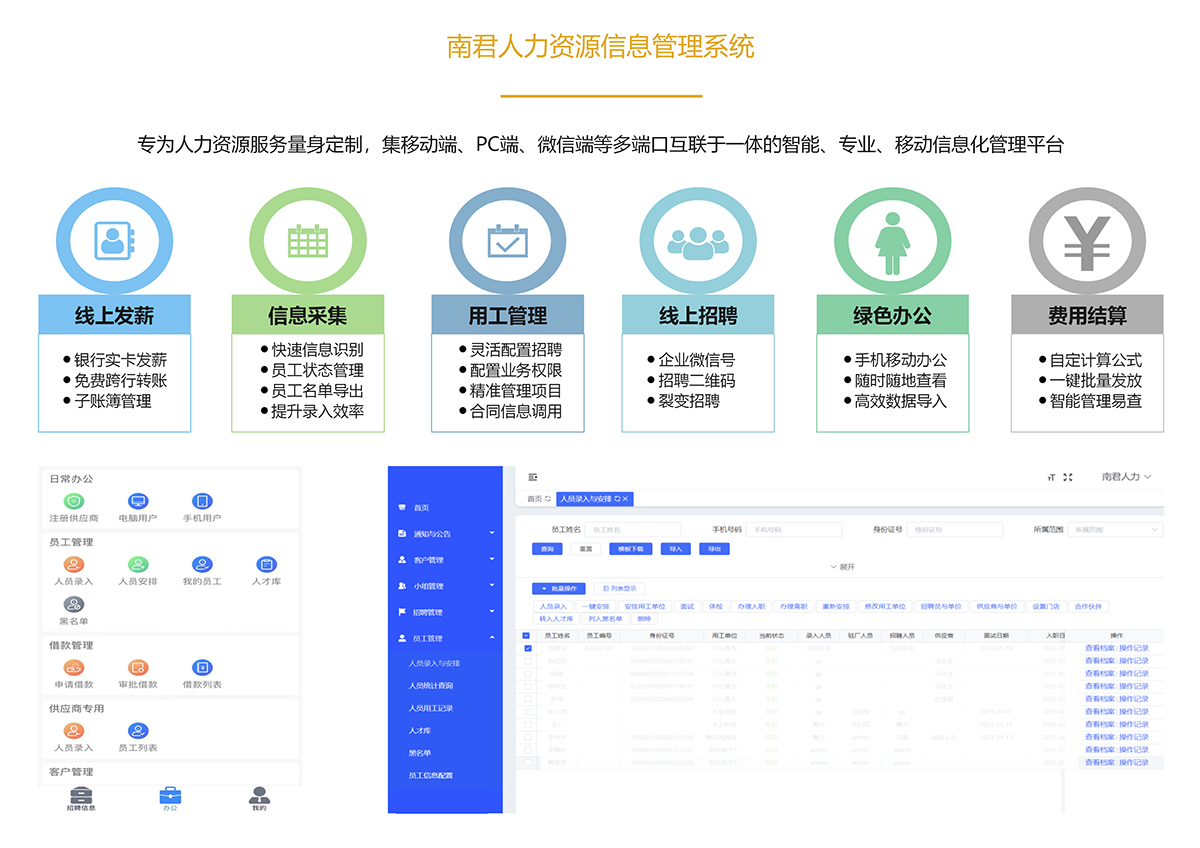Toggle the select-all checkbox in table header
This screenshot has height=848, width=1200.
point(527,635)
